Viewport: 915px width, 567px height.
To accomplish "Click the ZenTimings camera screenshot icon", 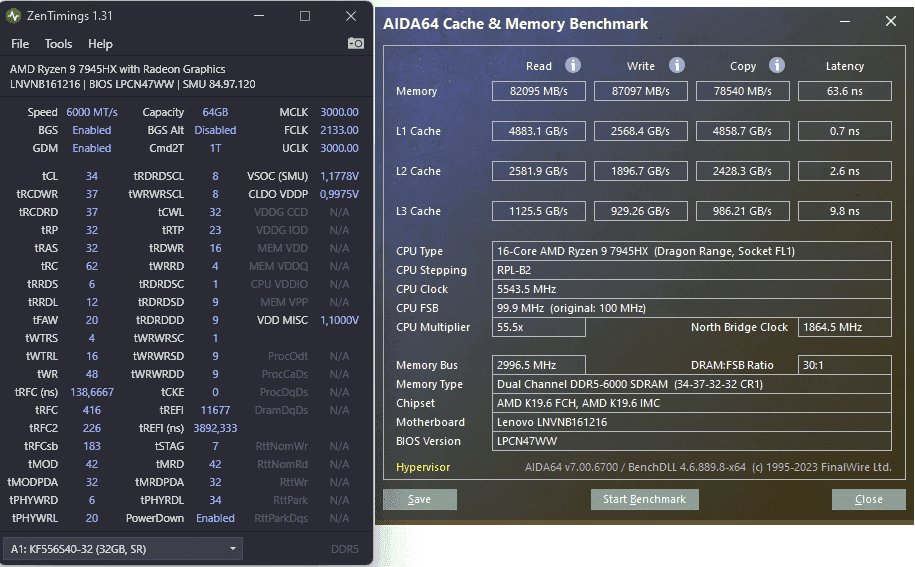I will click(x=355, y=44).
